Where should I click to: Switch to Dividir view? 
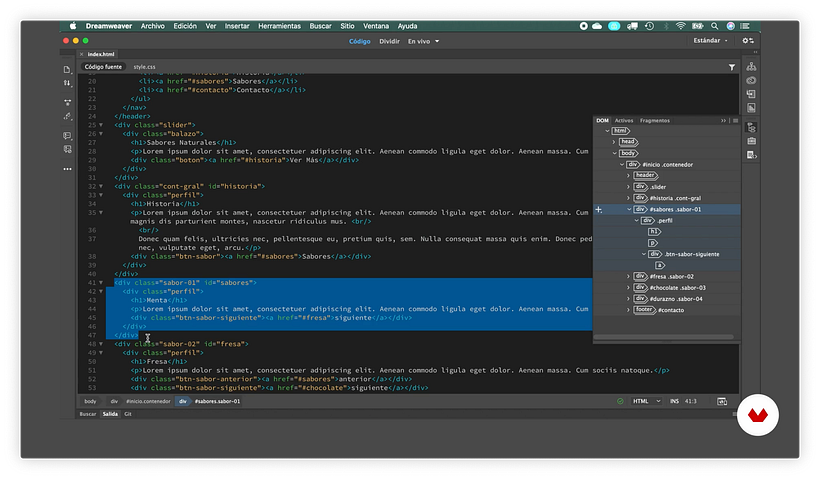389,41
